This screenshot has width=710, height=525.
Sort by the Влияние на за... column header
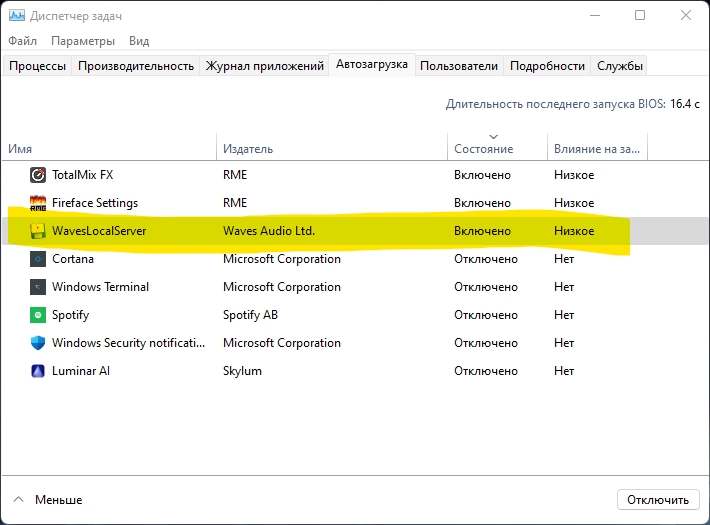coord(597,147)
